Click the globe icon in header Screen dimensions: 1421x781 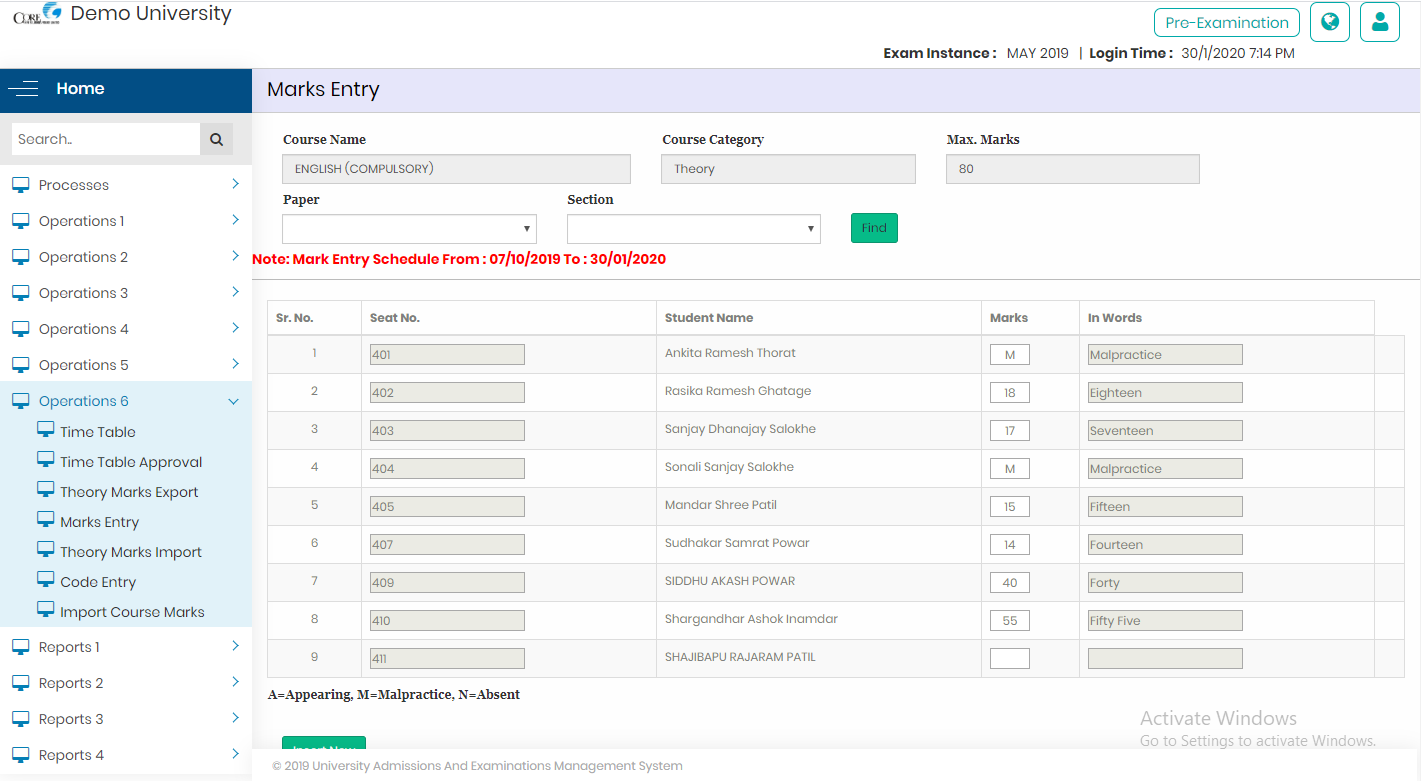click(x=1330, y=22)
